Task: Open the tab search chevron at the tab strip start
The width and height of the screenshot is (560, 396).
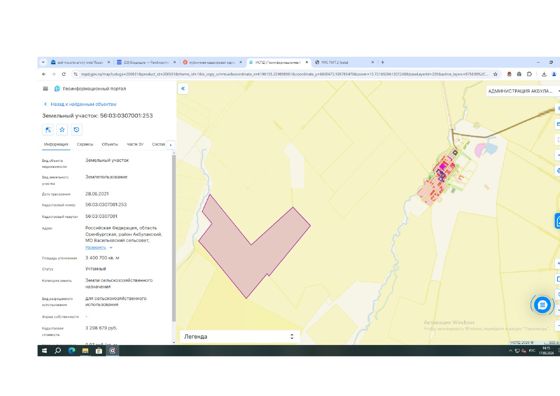Action: 43,62
